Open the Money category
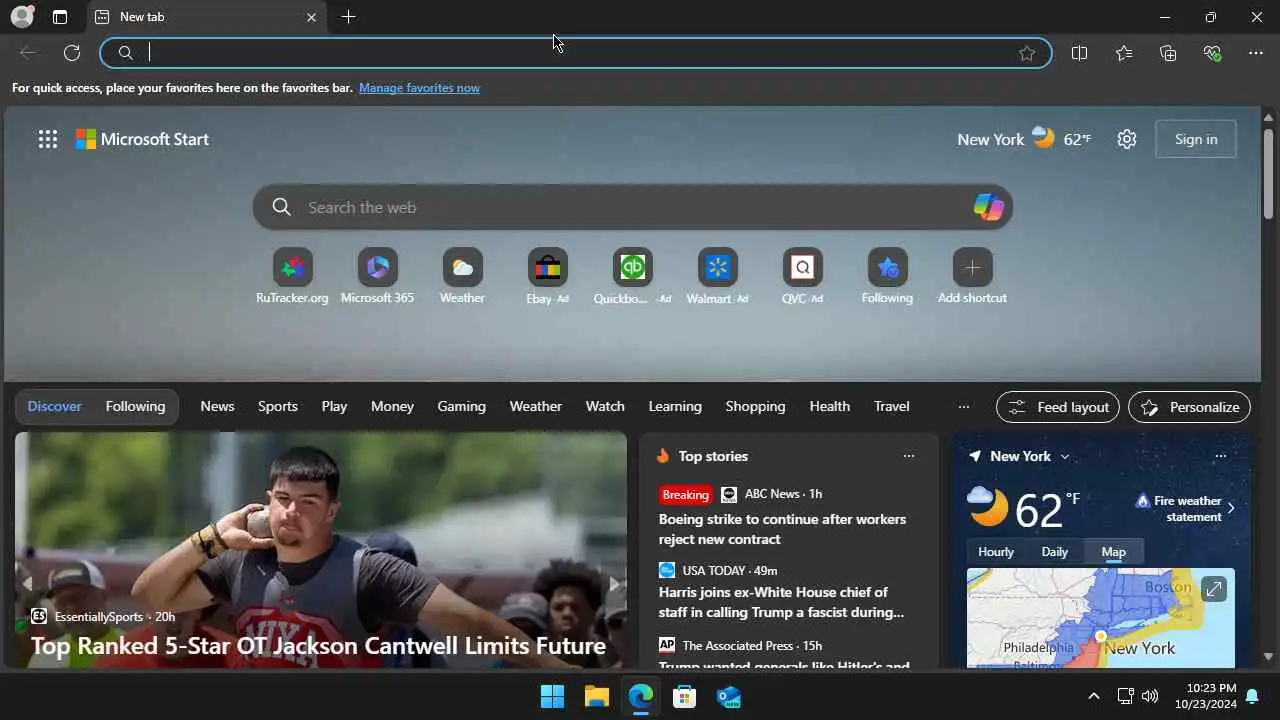 tap(392, 406)
